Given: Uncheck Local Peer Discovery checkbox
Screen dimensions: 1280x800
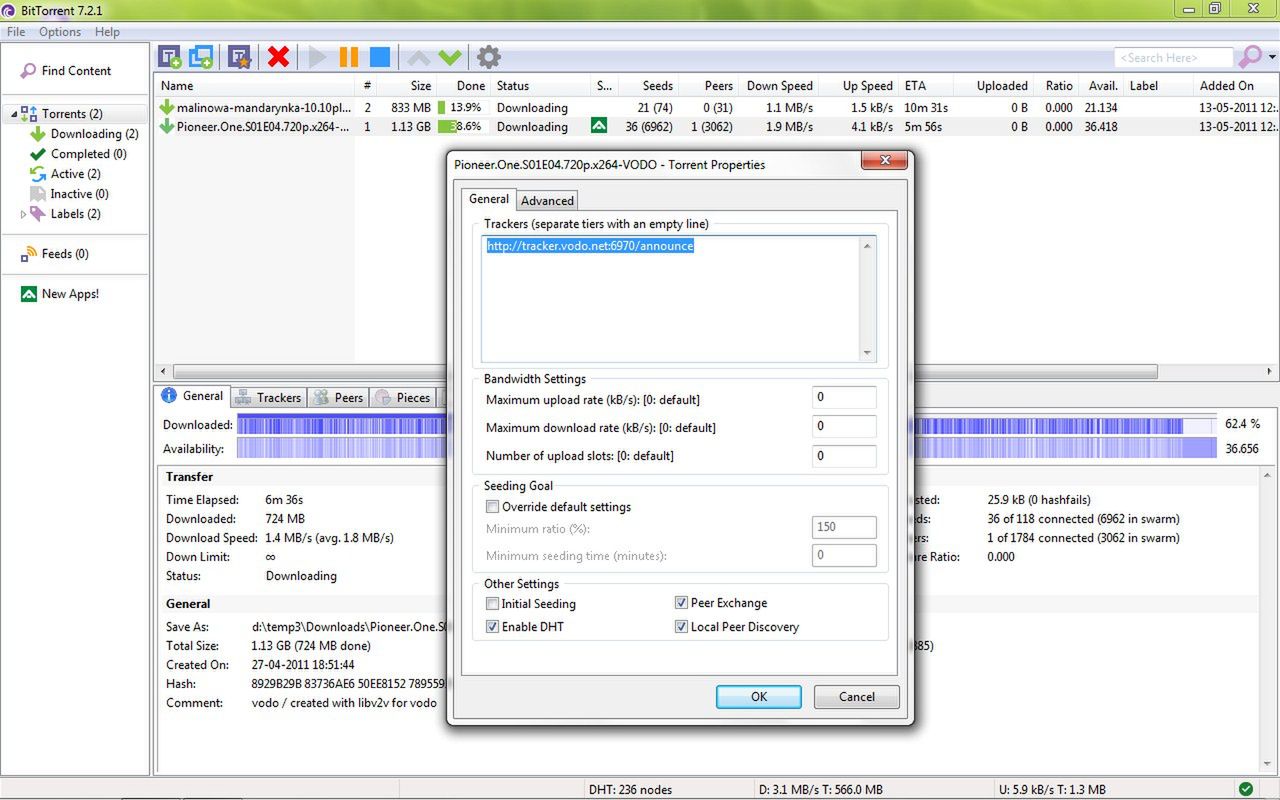Looking at the screenshot, I should click(681, 627).
